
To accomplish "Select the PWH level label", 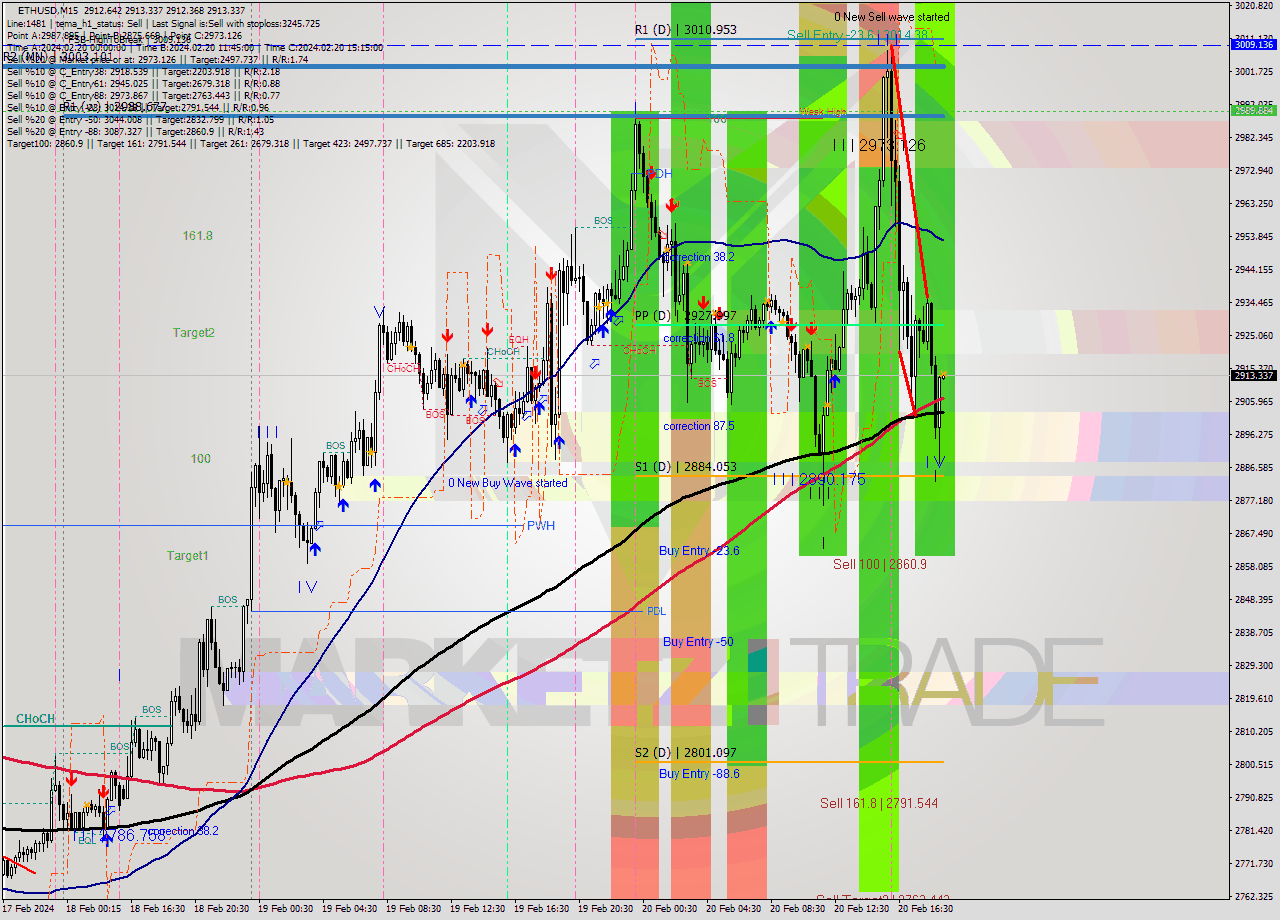I will [541, 526].
